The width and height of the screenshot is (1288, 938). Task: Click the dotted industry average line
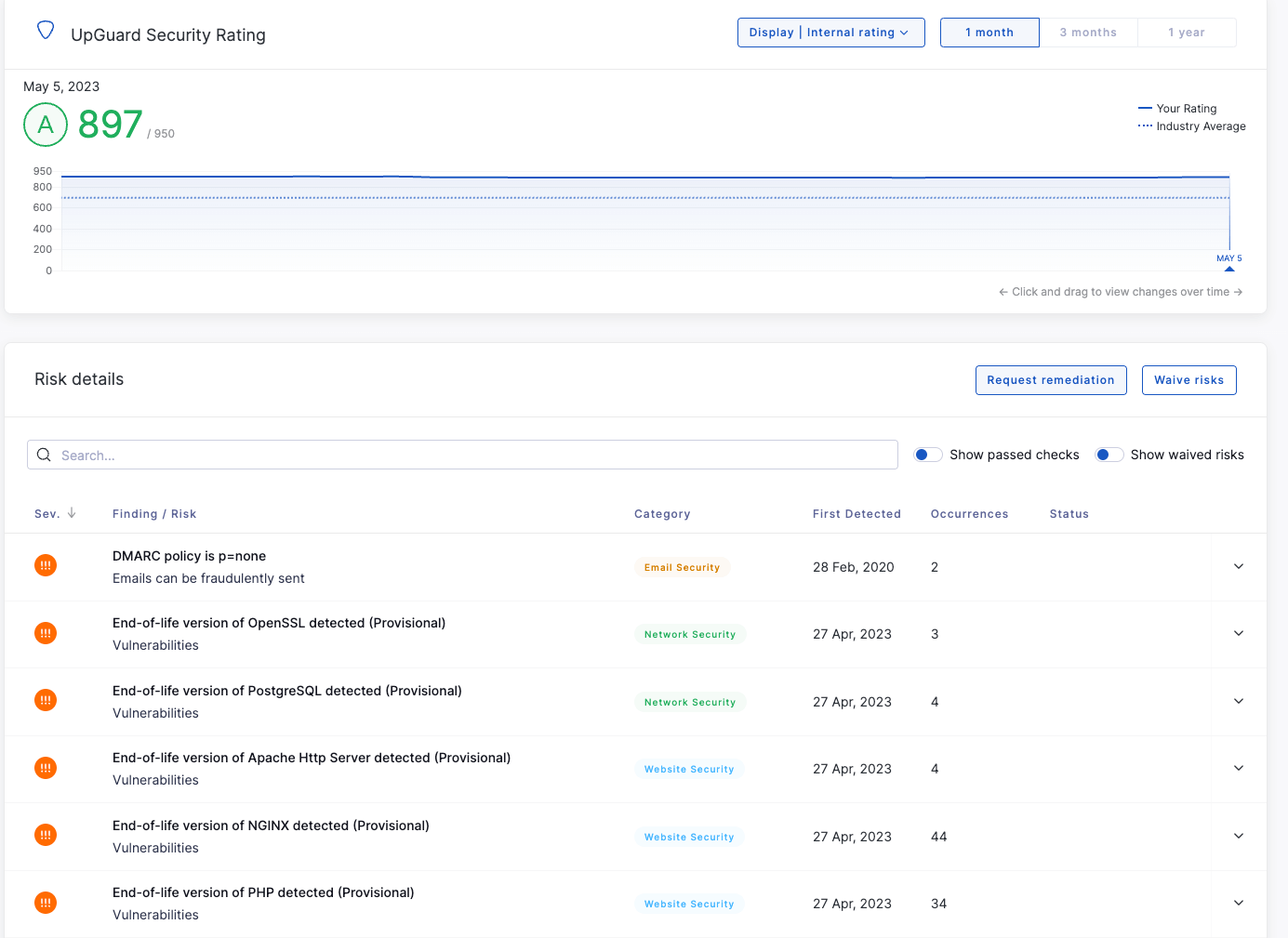tap(645, 197)
